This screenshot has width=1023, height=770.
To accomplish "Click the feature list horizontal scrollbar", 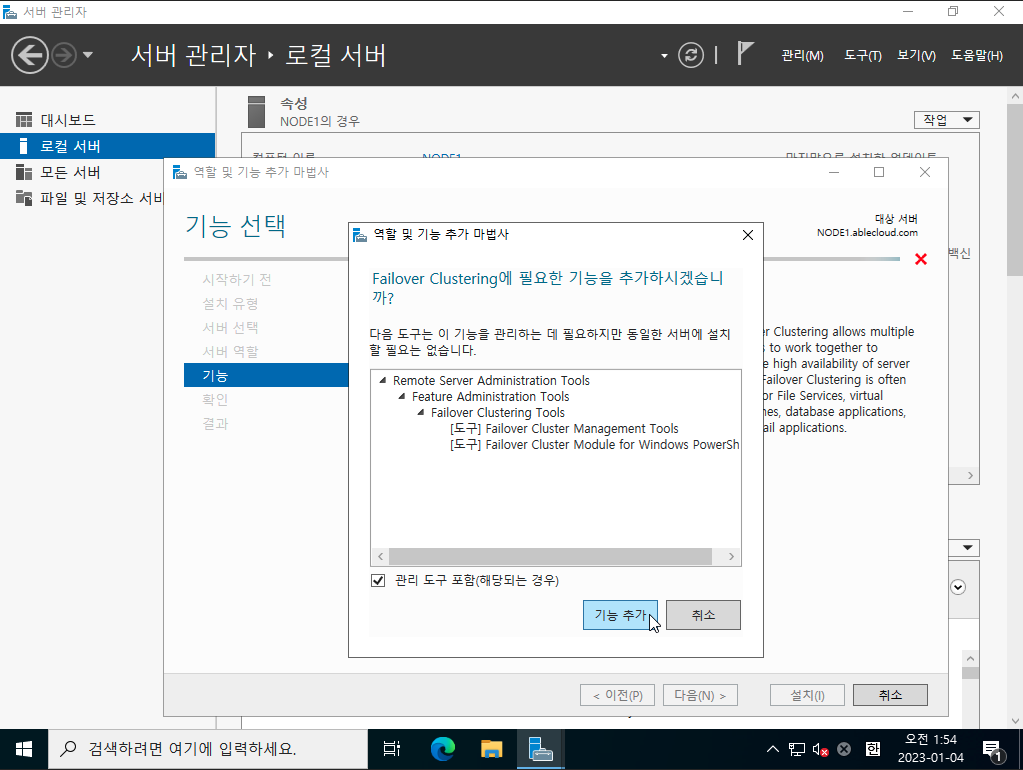I will click(x=550, y=557).
